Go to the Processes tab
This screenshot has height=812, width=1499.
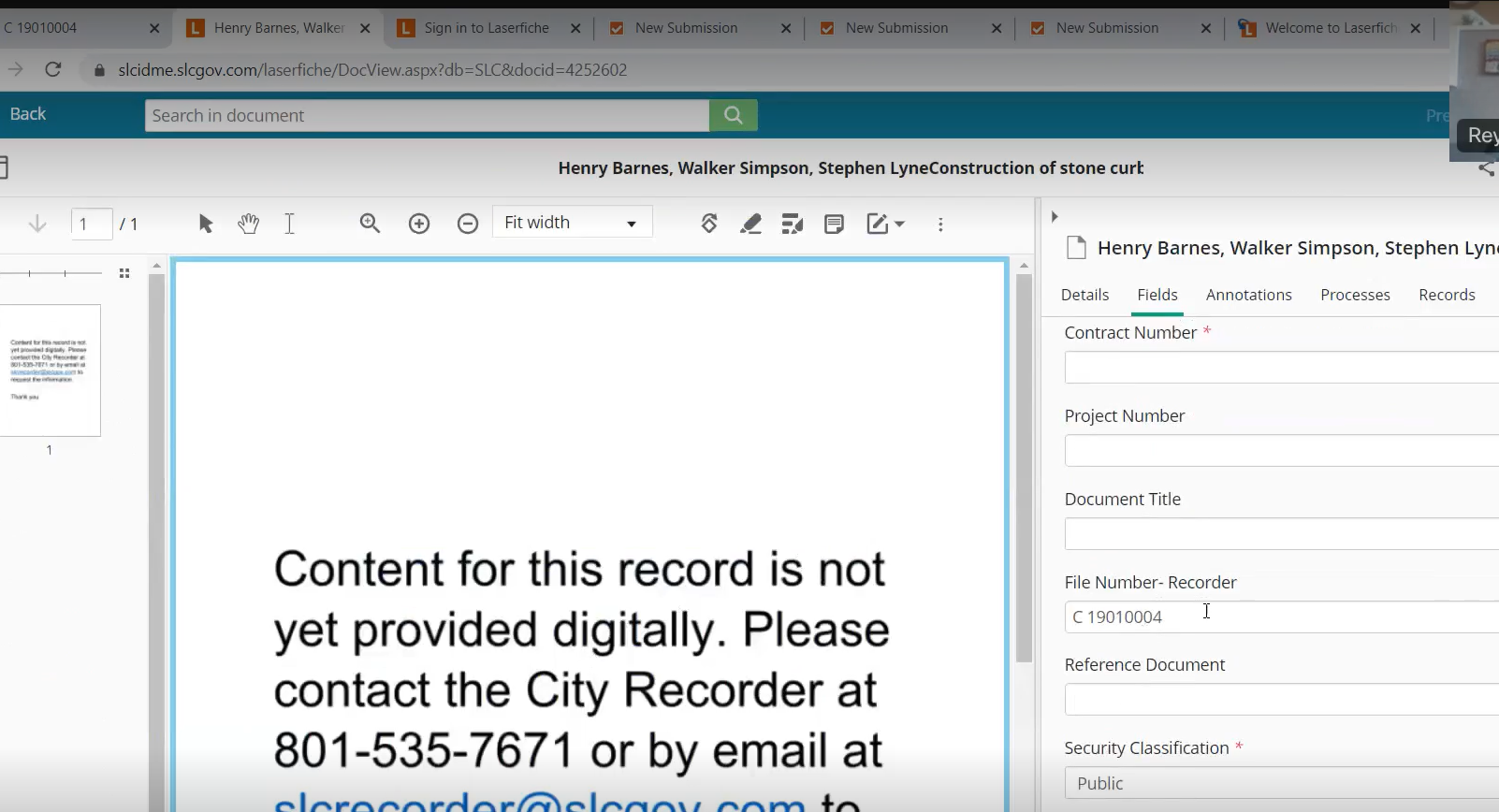click(1355, 295)
